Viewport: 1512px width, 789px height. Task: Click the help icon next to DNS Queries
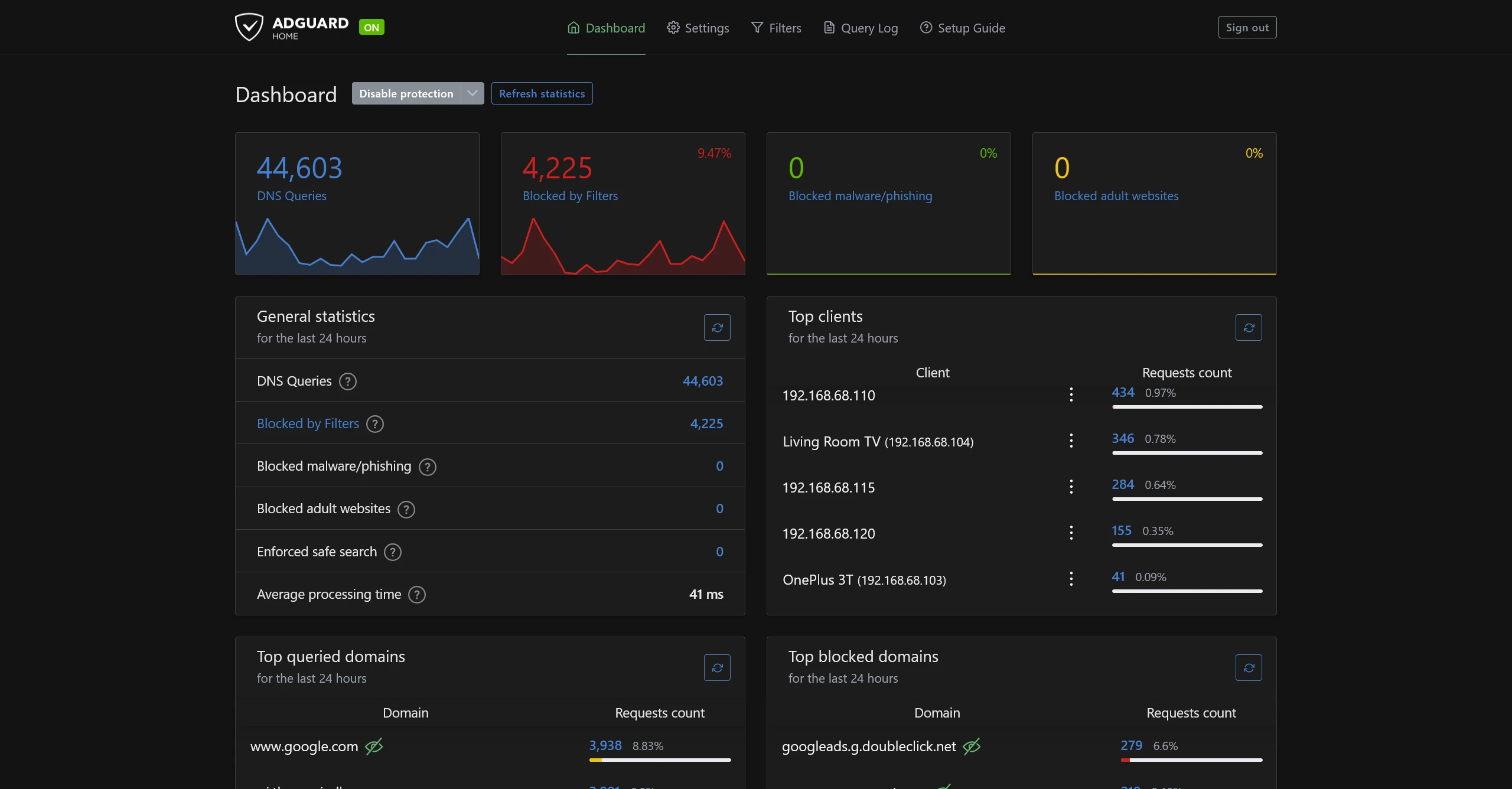coord(348,382)
